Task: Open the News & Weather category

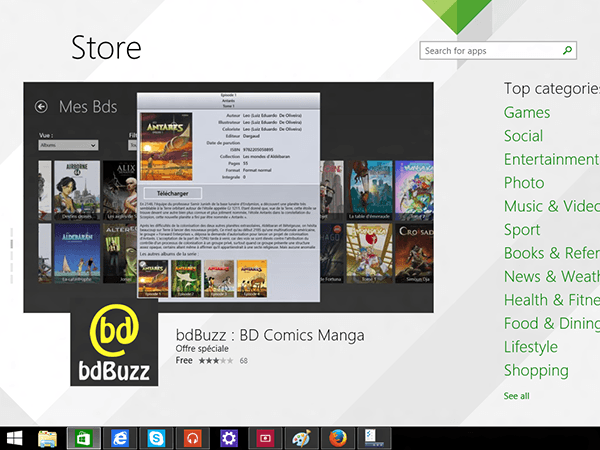Action: coord(551,276)
